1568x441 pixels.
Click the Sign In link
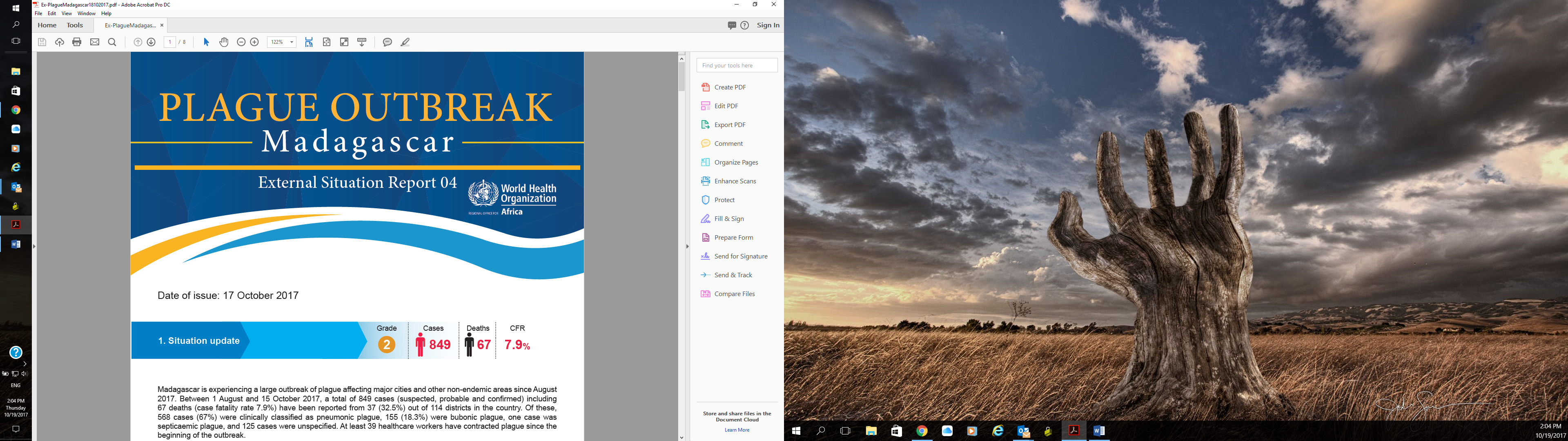coord(768,25)
